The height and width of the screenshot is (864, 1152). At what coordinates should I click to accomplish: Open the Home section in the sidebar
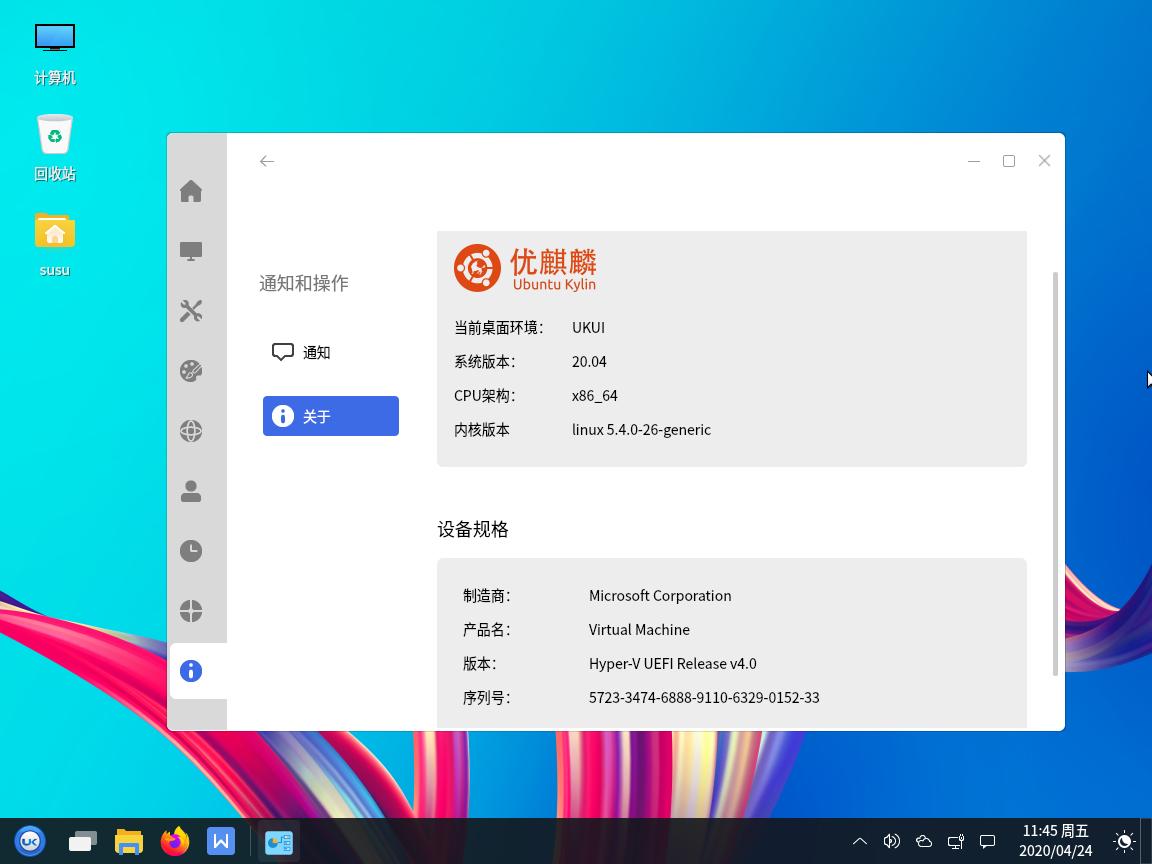pyautogui.click(x=191, y=191)
